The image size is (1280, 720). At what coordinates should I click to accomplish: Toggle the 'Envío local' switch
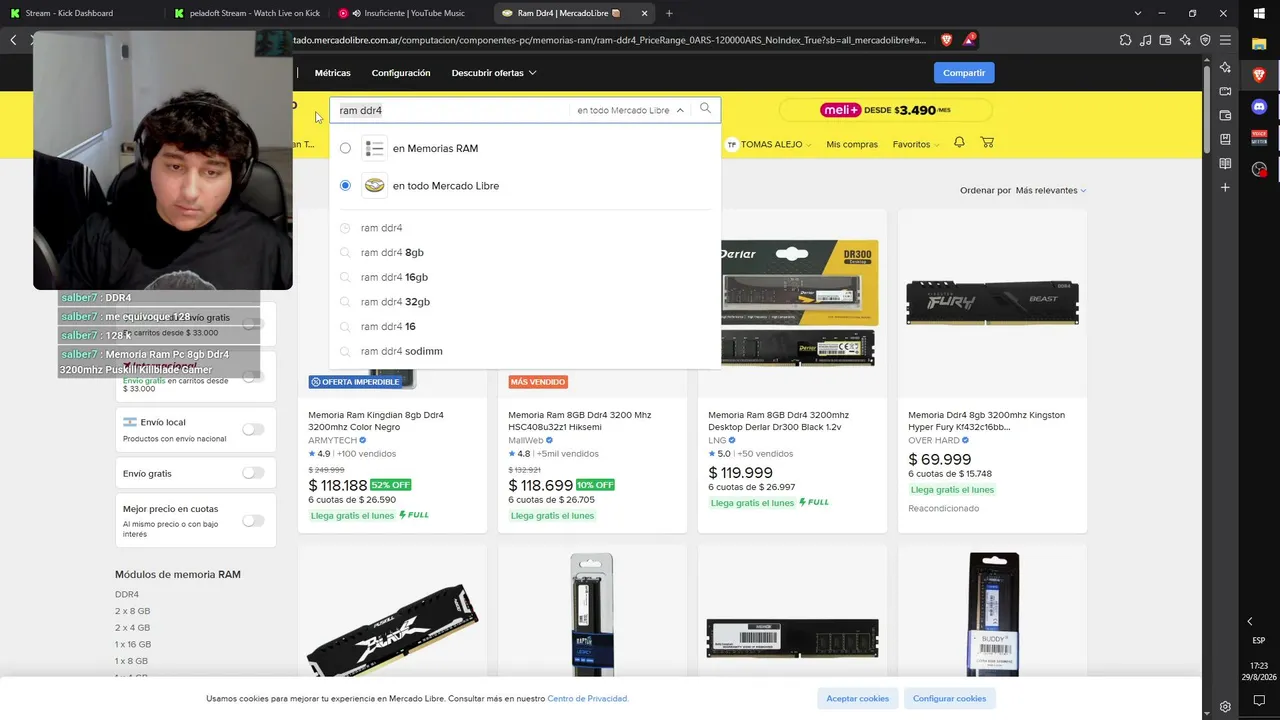tap(253, 429)
